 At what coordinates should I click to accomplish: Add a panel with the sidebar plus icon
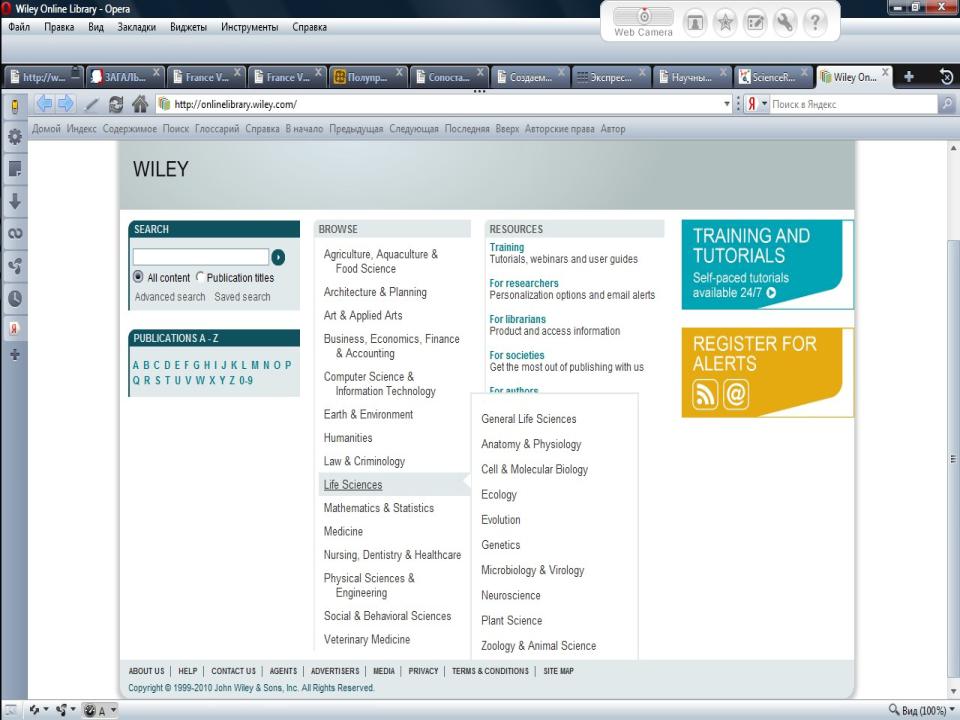15,354
